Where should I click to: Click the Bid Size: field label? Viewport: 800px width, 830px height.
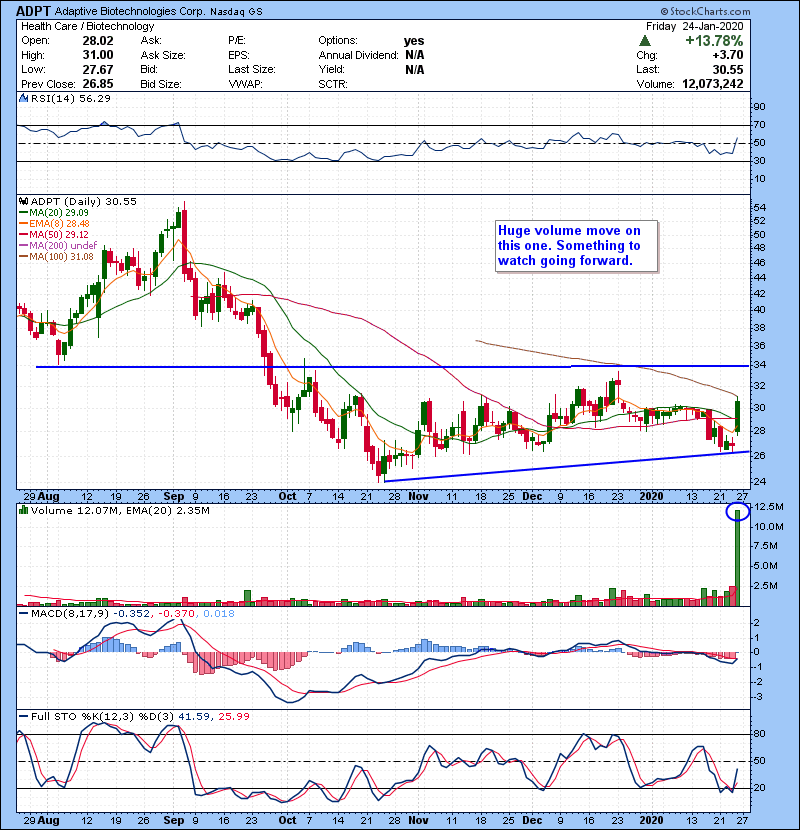(x=161, y=84)
